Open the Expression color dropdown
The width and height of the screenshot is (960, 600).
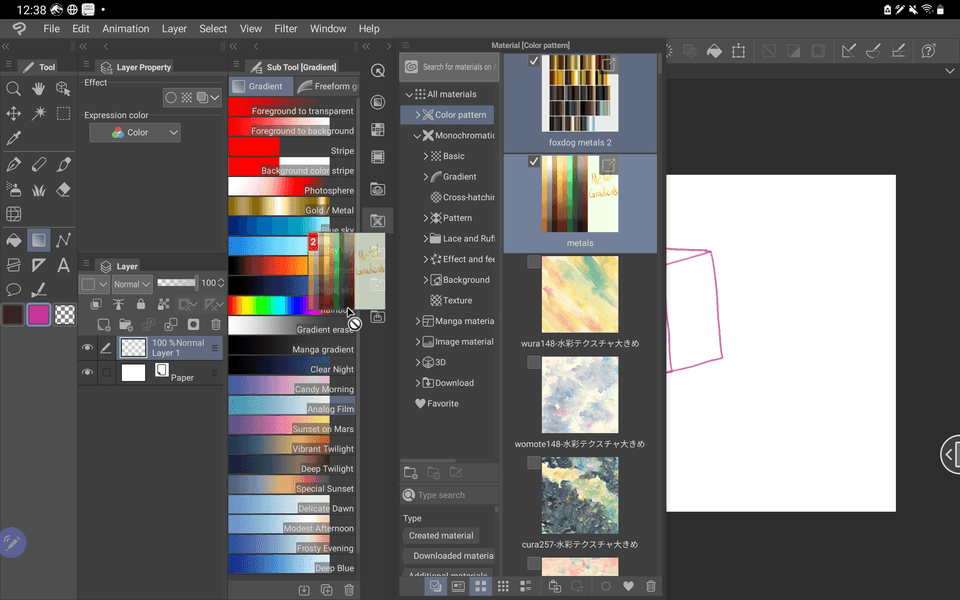point(134,132)
